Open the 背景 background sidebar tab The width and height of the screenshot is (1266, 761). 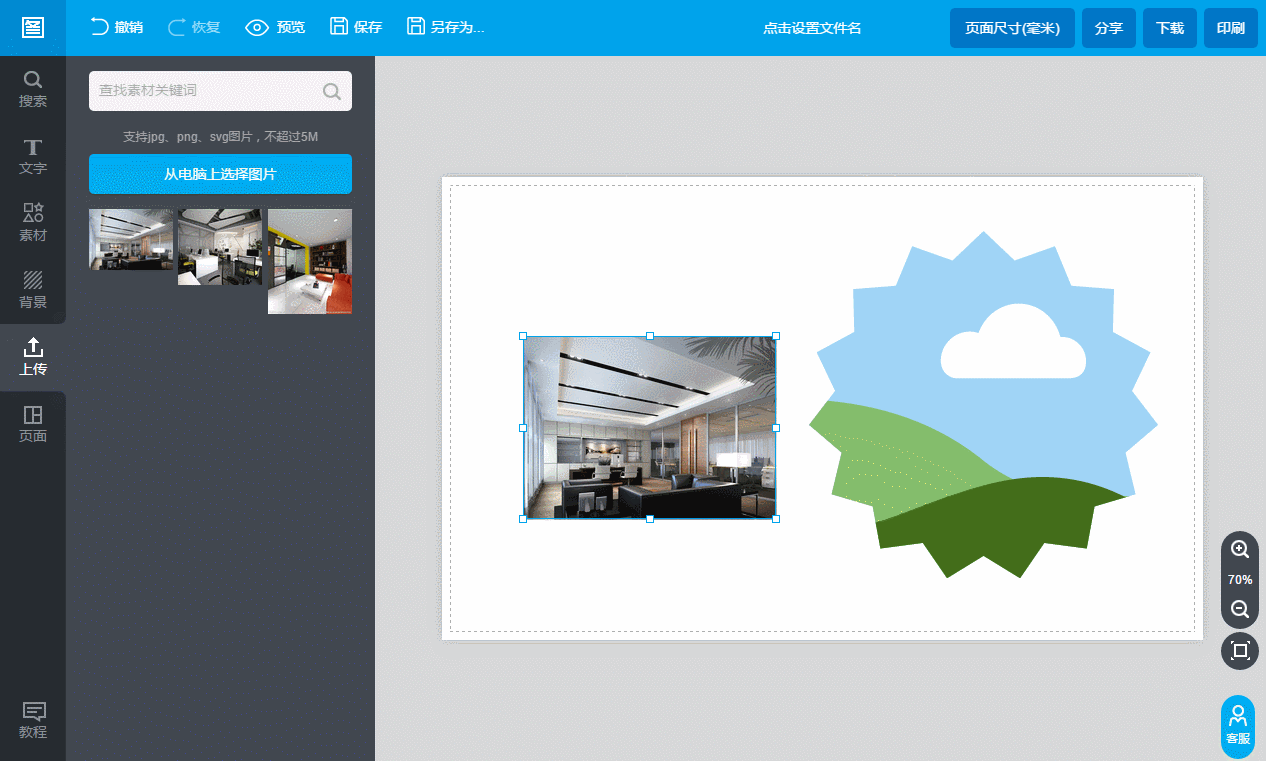33,290
